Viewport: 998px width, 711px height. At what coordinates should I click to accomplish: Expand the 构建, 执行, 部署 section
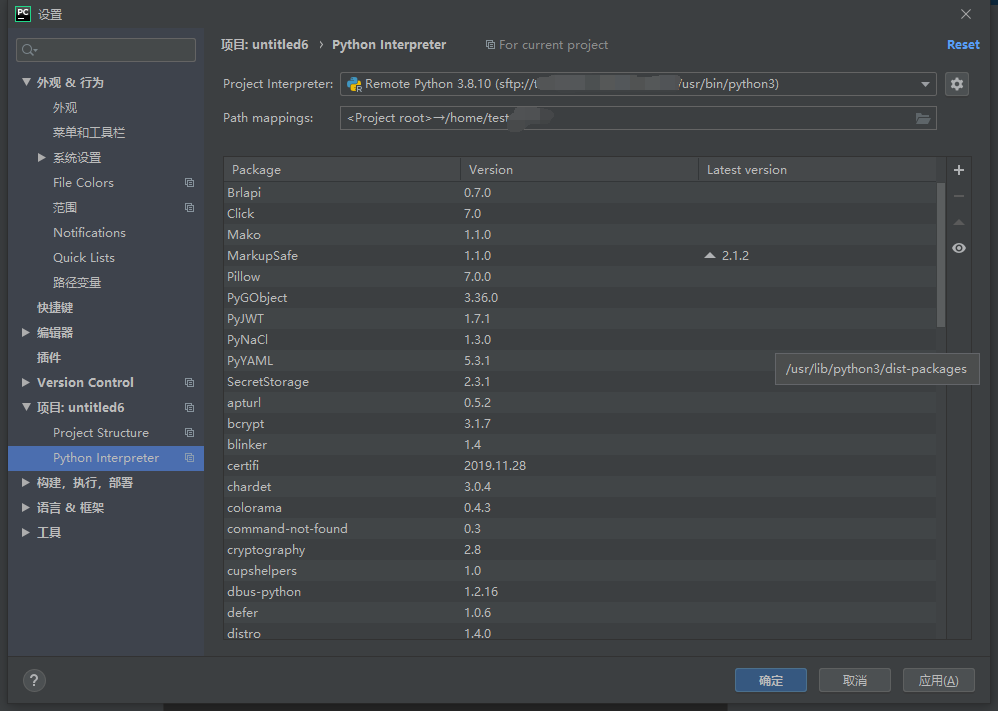pos(25,482)
